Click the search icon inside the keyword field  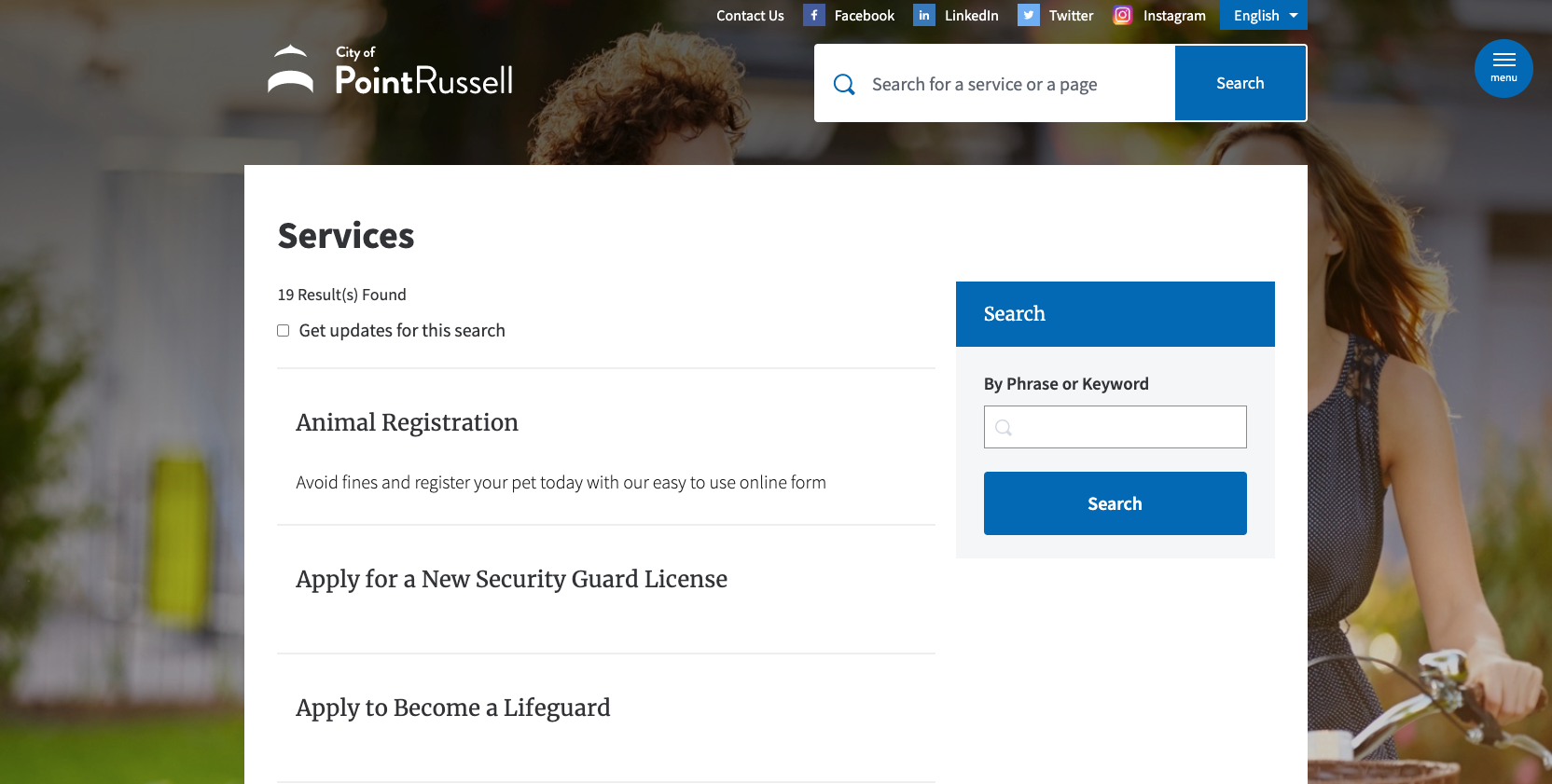(1004, 428)
